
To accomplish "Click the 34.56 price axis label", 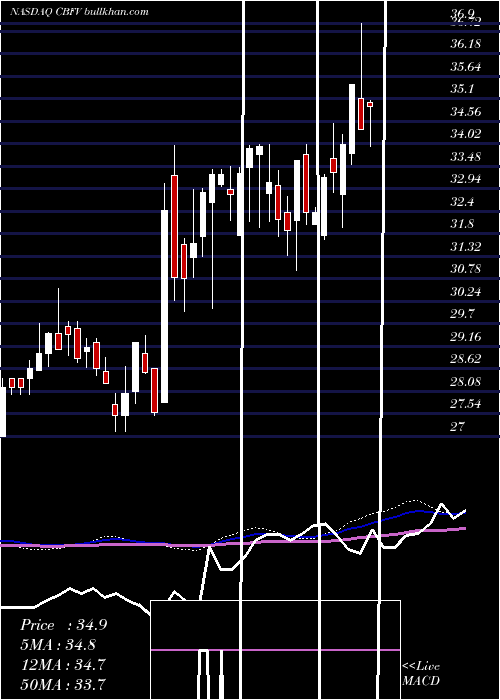I will (466, 112).
